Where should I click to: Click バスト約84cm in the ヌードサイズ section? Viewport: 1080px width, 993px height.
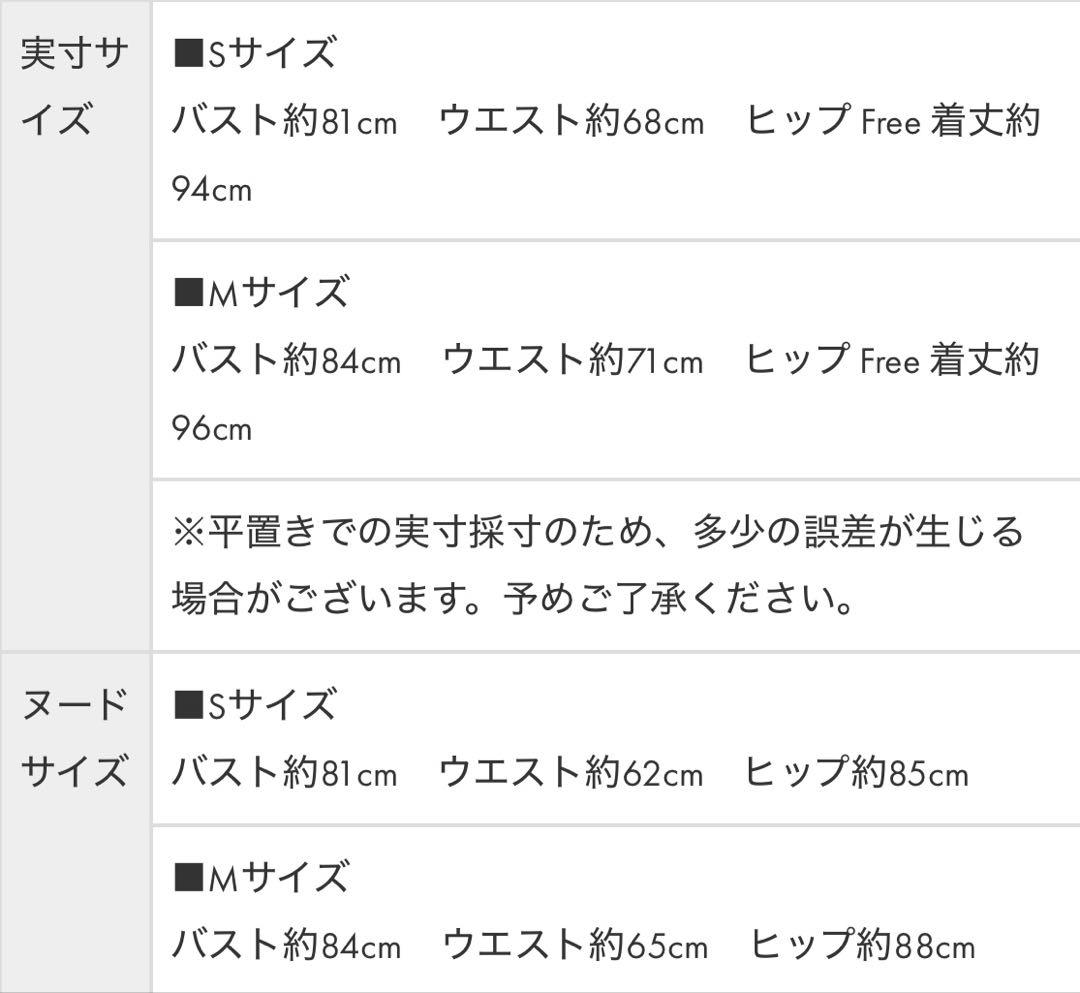(286, 945)
